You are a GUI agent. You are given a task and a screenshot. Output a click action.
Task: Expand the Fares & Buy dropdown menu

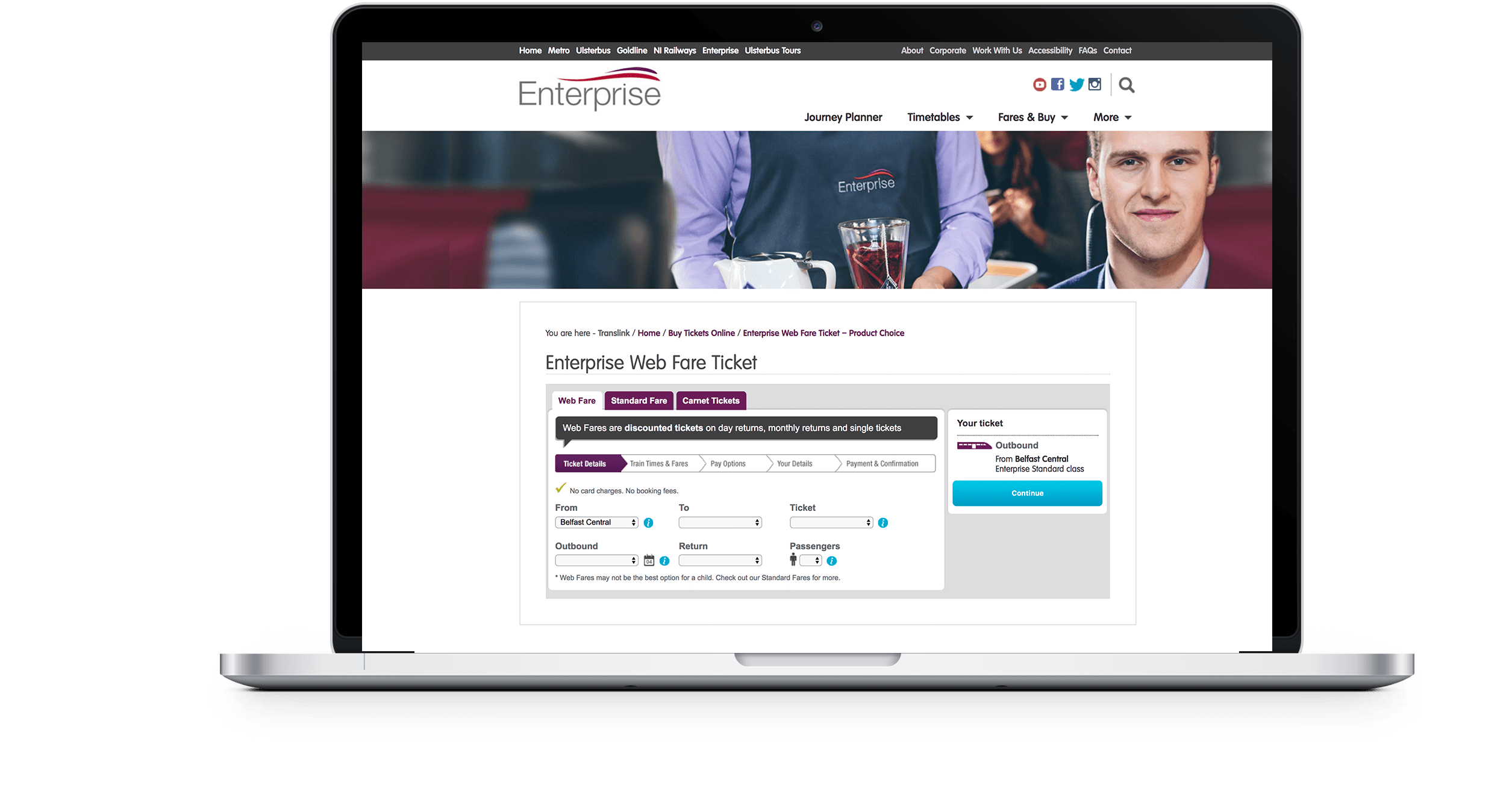pos(1028,118)
